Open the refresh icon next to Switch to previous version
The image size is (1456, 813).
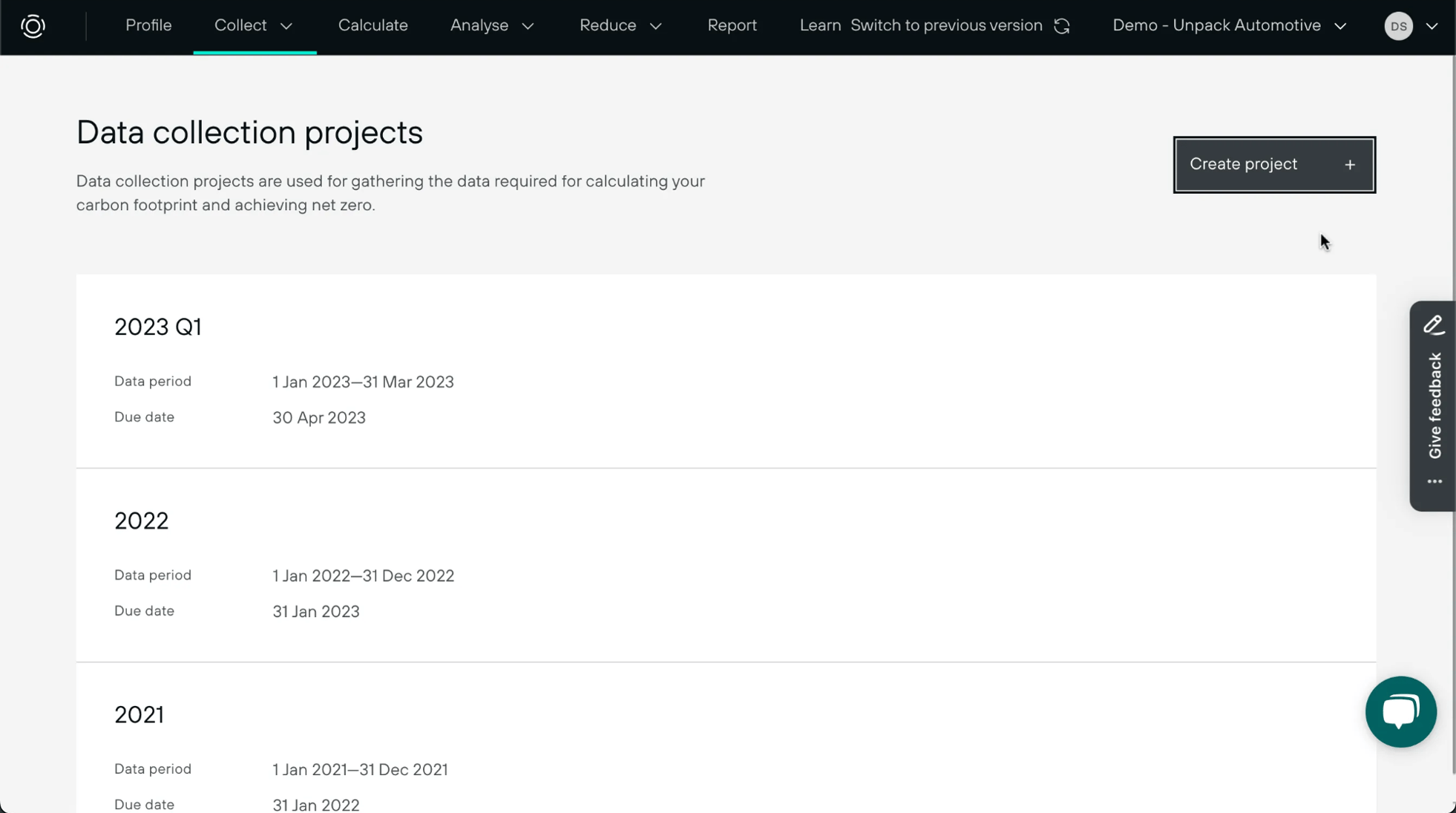[x=1063, y=25]
